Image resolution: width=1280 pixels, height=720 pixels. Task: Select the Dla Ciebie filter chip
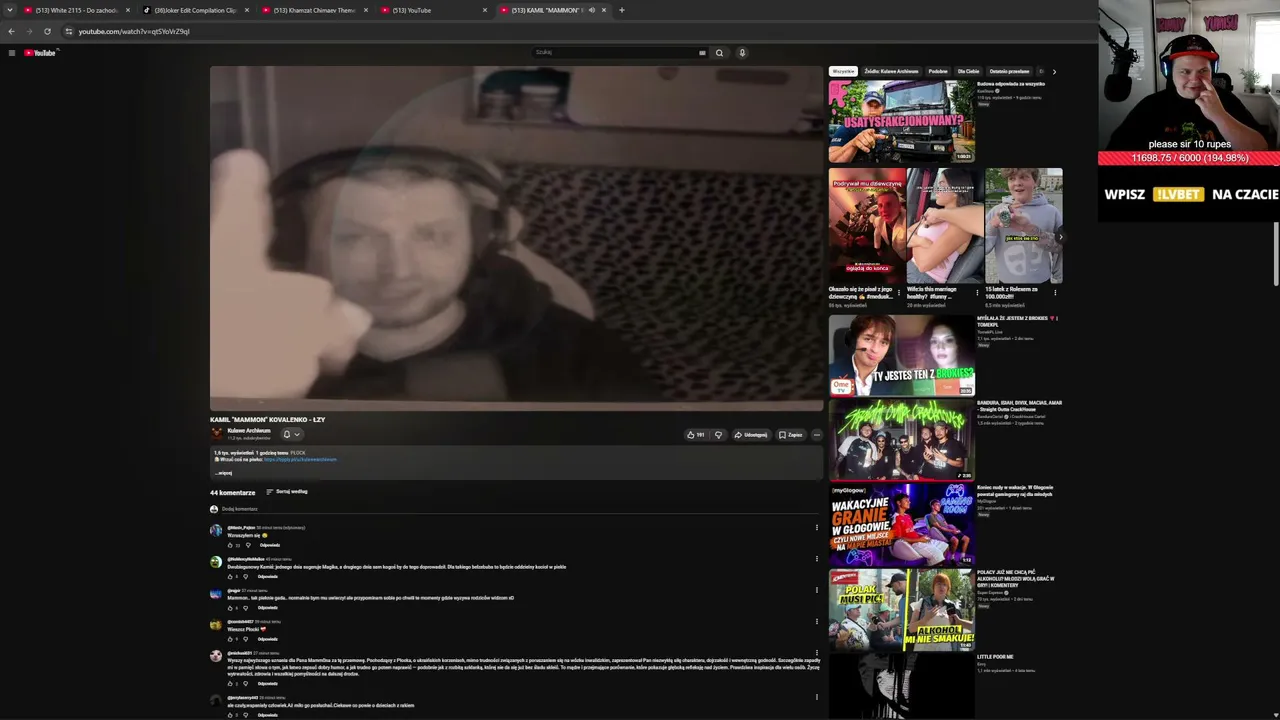pyautogui.click(x=968, y=71)
